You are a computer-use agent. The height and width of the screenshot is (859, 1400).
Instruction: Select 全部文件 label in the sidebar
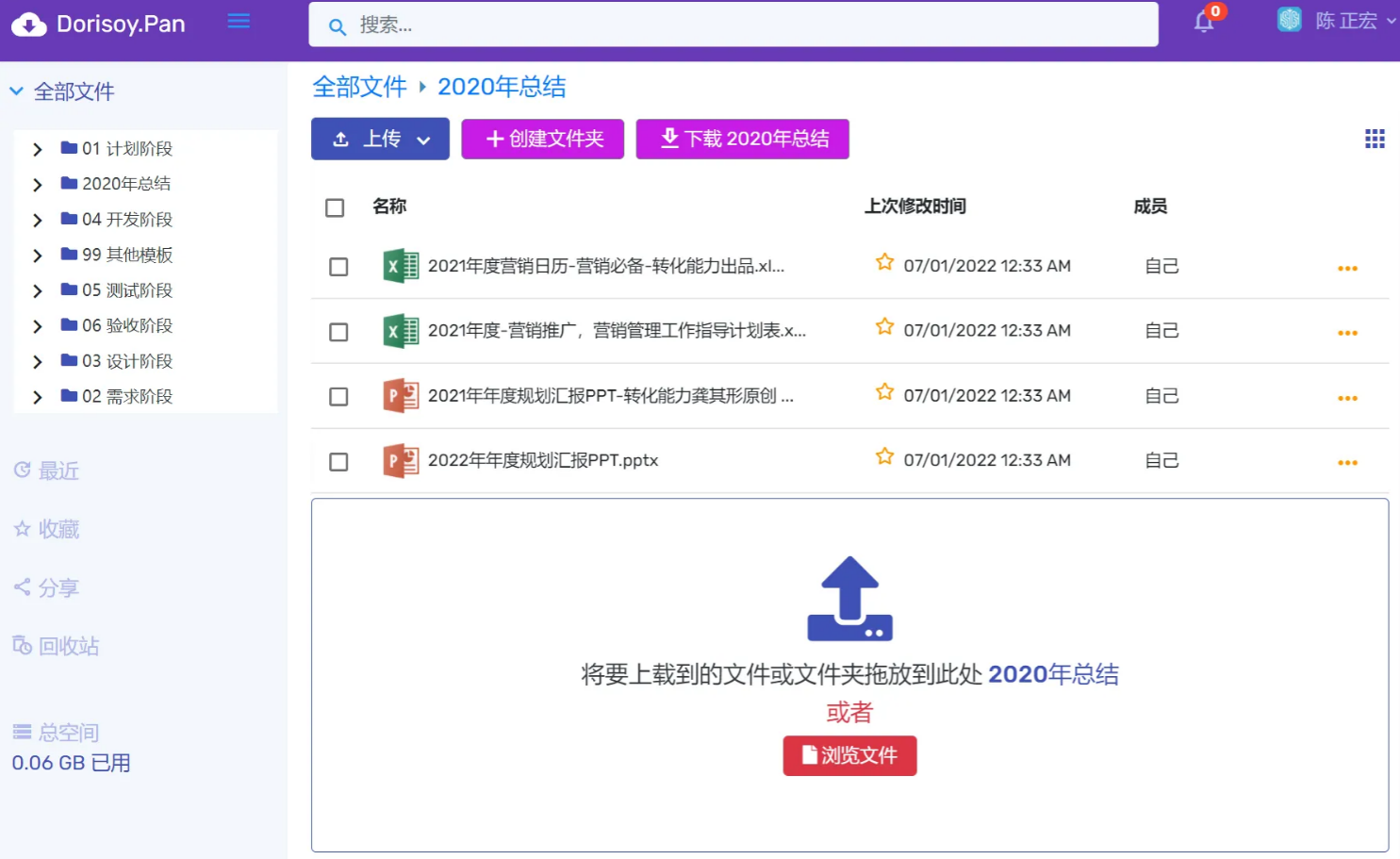[x=74, y=91]
